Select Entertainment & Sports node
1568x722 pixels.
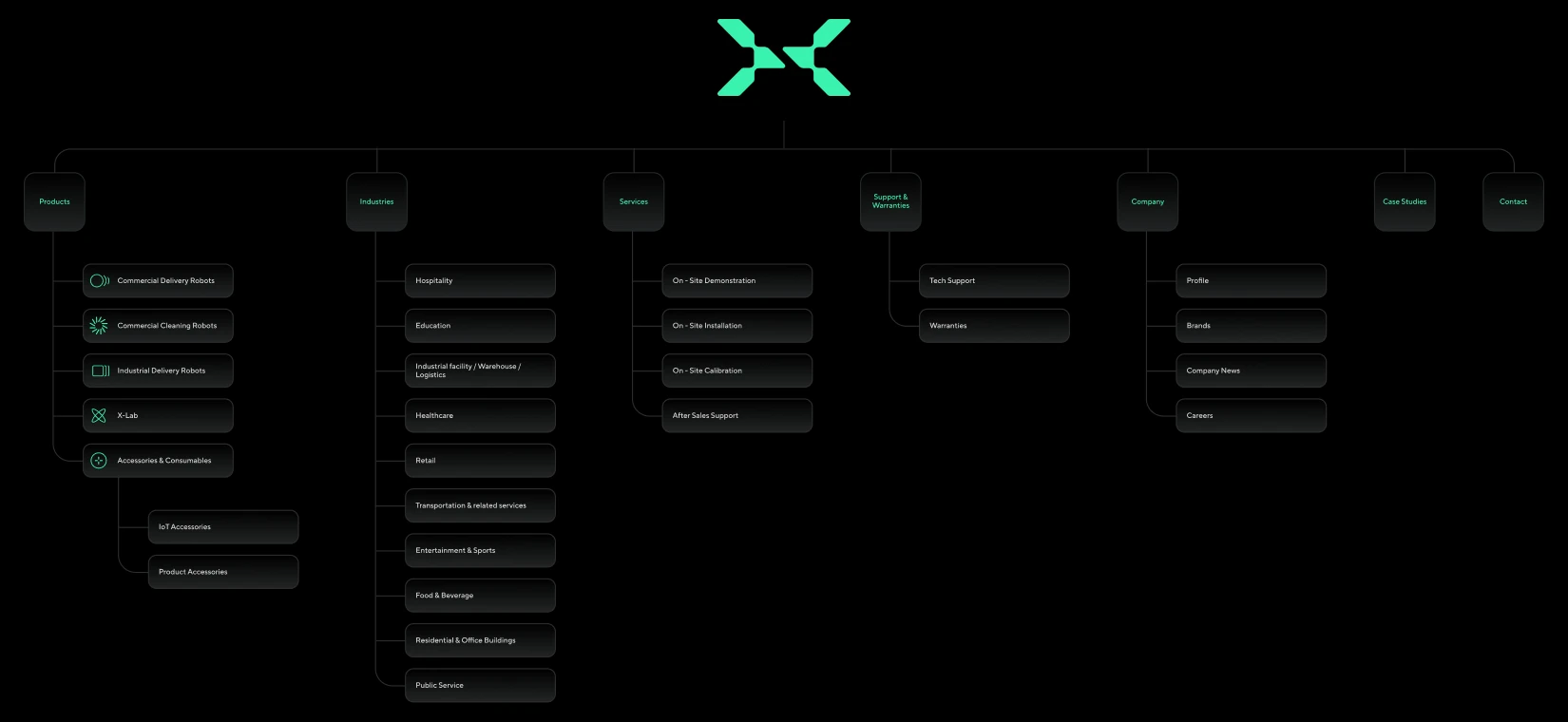pyautogui.click(x=480, y=551)
